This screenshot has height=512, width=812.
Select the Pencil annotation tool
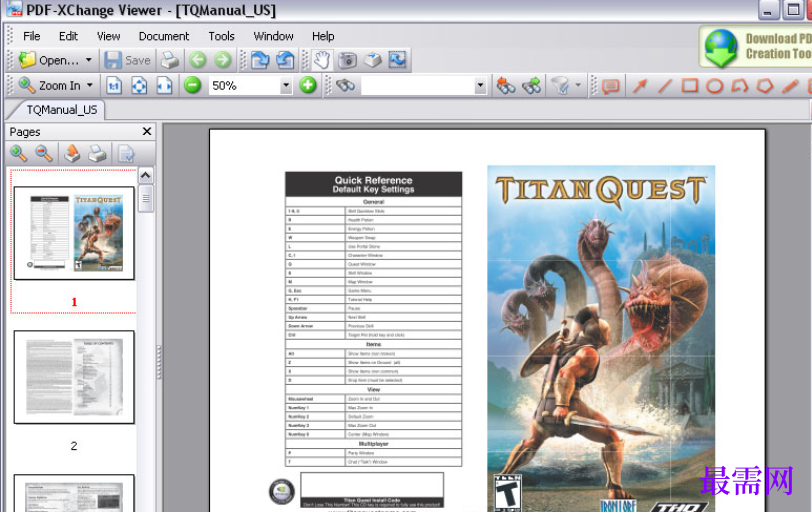tap(790, 85)
